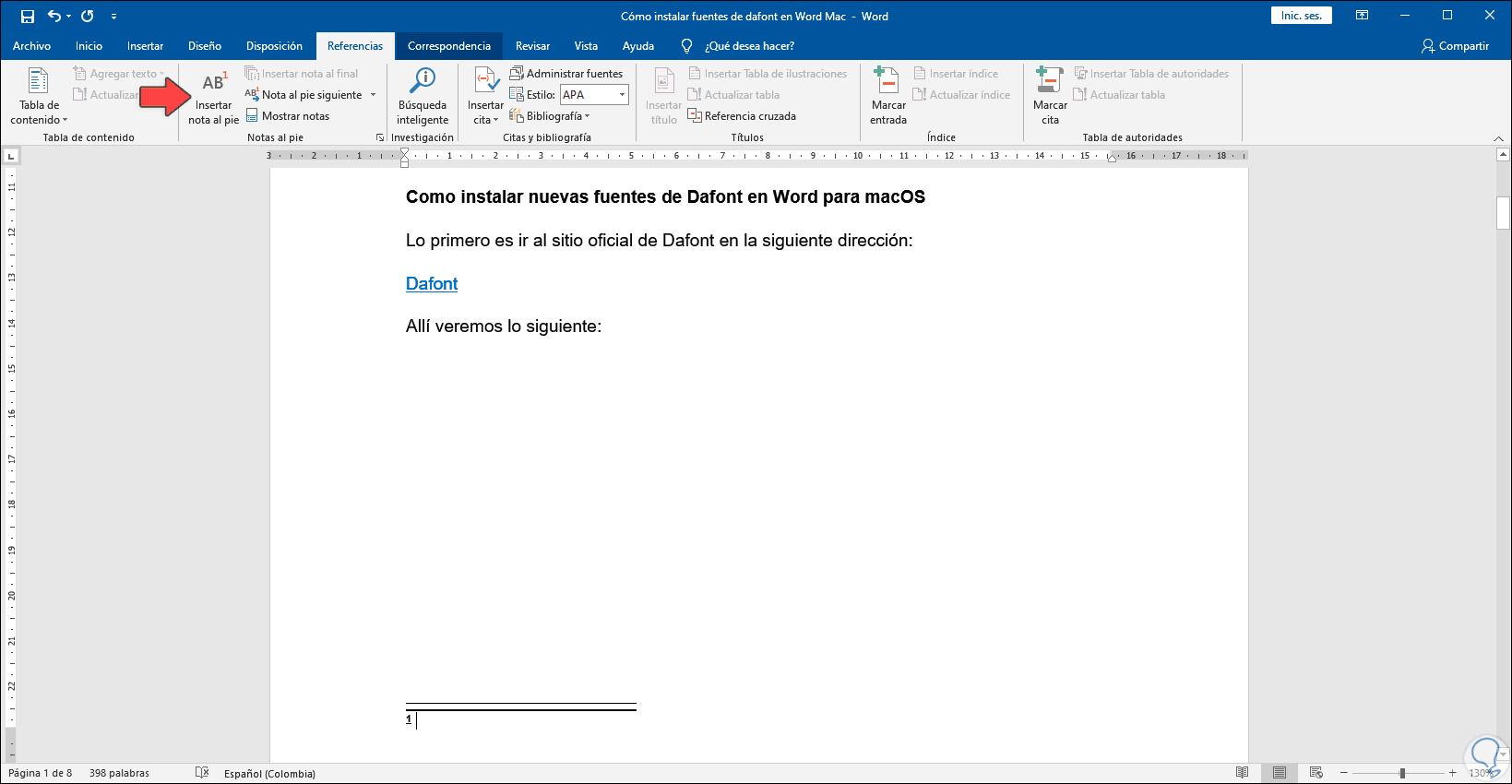Click Insertar índice

pos(956,74)
